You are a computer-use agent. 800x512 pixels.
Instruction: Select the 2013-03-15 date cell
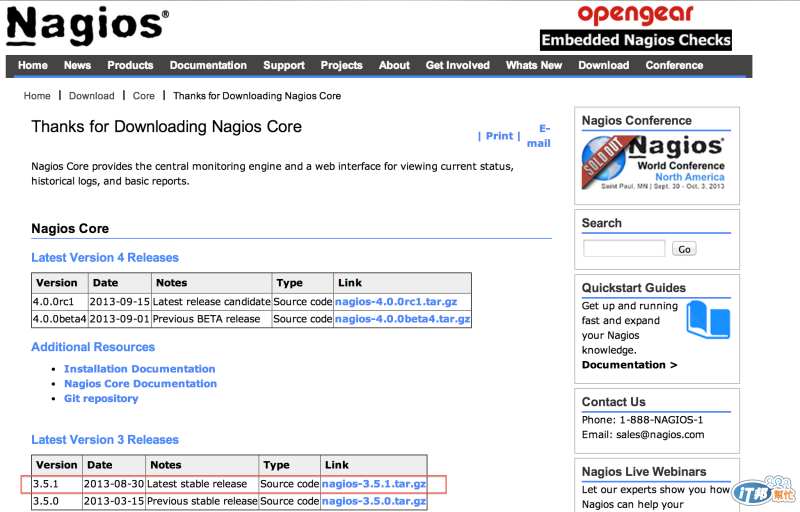coord(114,501)
